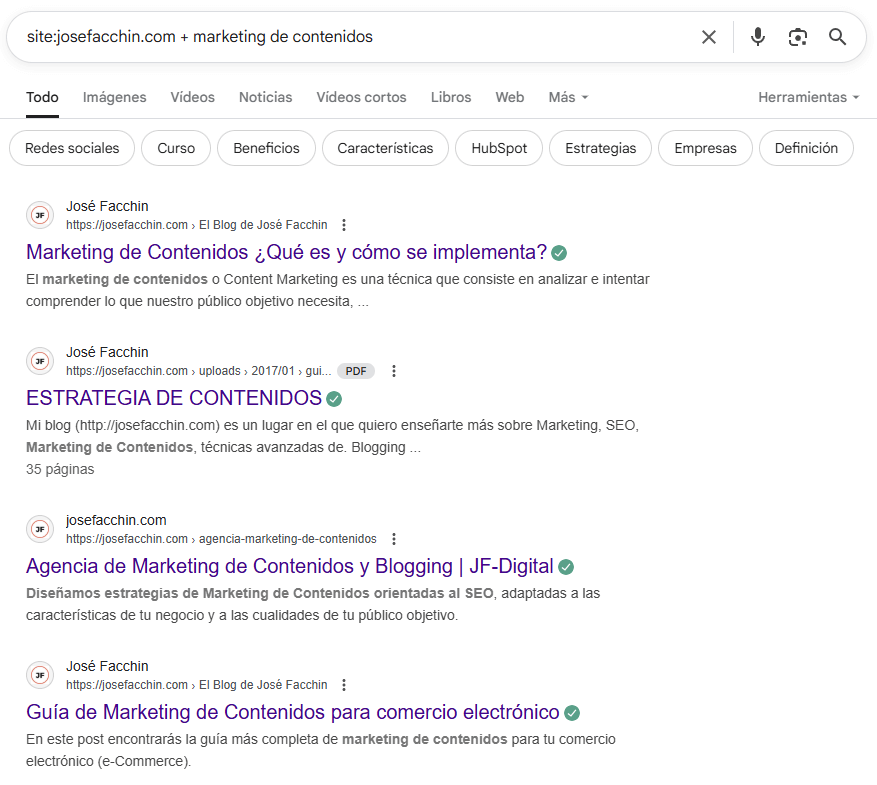Open more options for agencia-marketing-de-contenidos result
Viewport: 877px width, 785px height.
coord(394,539)
